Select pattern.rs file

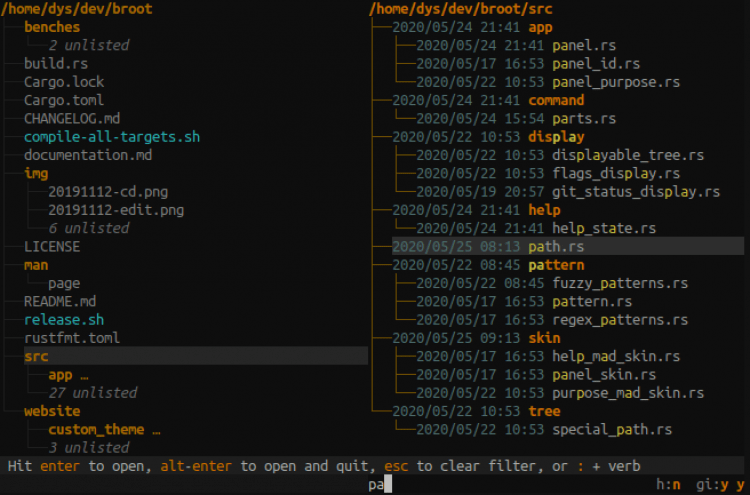coord(592,301)
